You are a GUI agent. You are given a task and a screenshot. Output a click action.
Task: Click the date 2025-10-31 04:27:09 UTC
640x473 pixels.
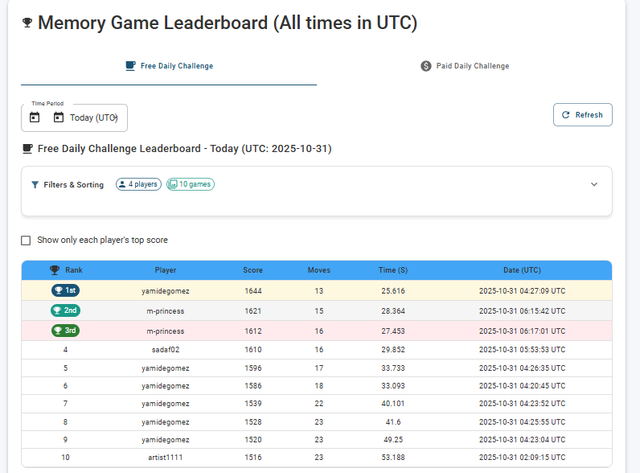pyautogui.click(x=522, y=291)
